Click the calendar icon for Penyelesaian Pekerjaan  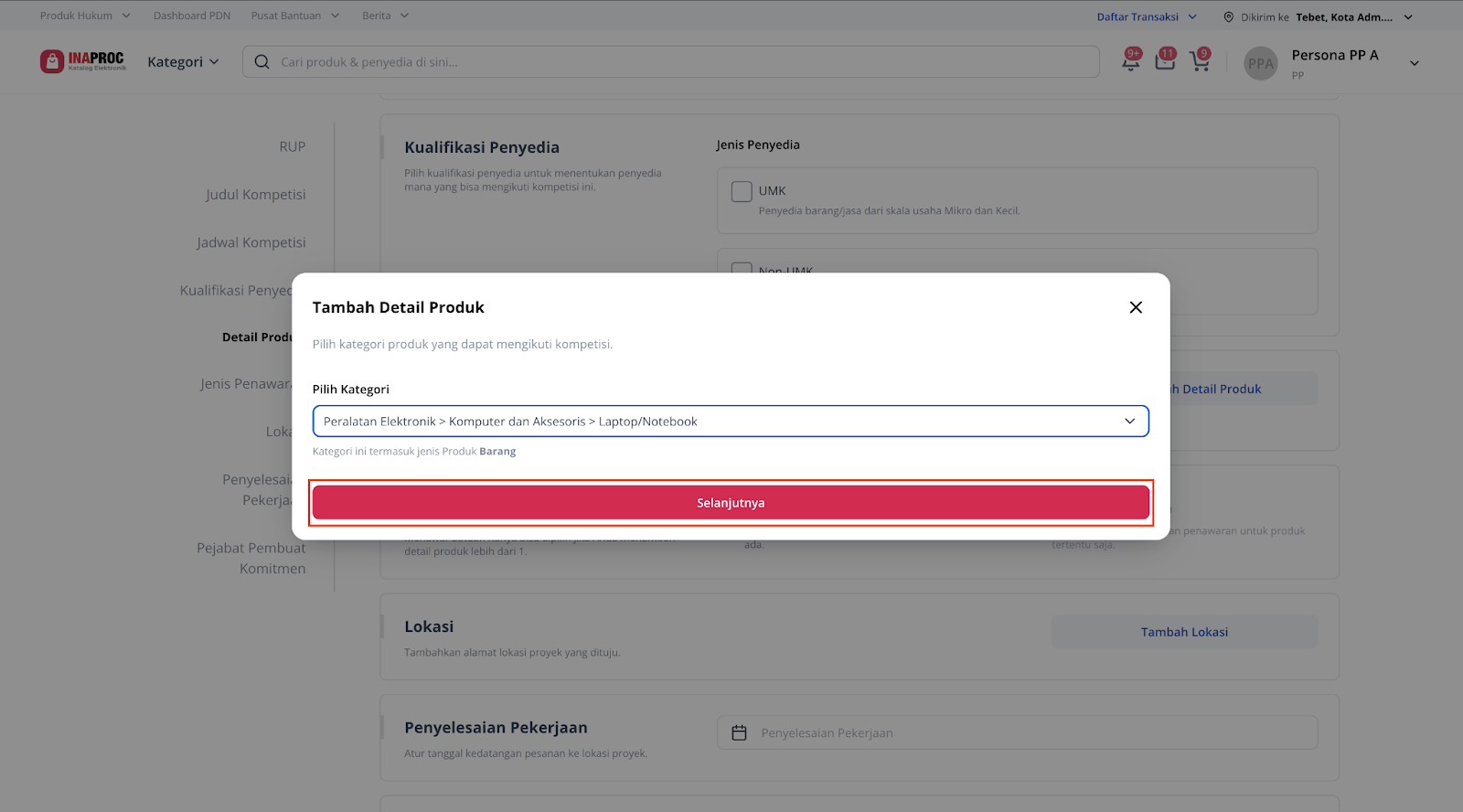tap(740, 733)
